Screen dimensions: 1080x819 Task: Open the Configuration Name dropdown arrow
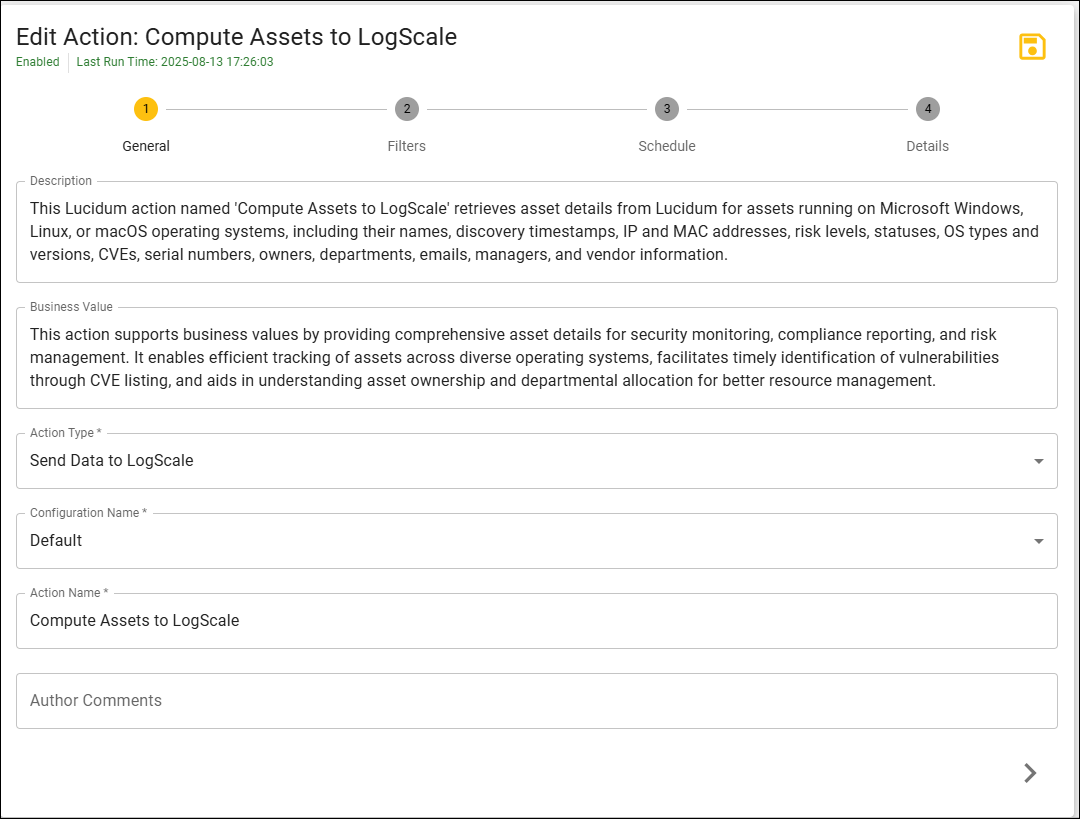1039,541
